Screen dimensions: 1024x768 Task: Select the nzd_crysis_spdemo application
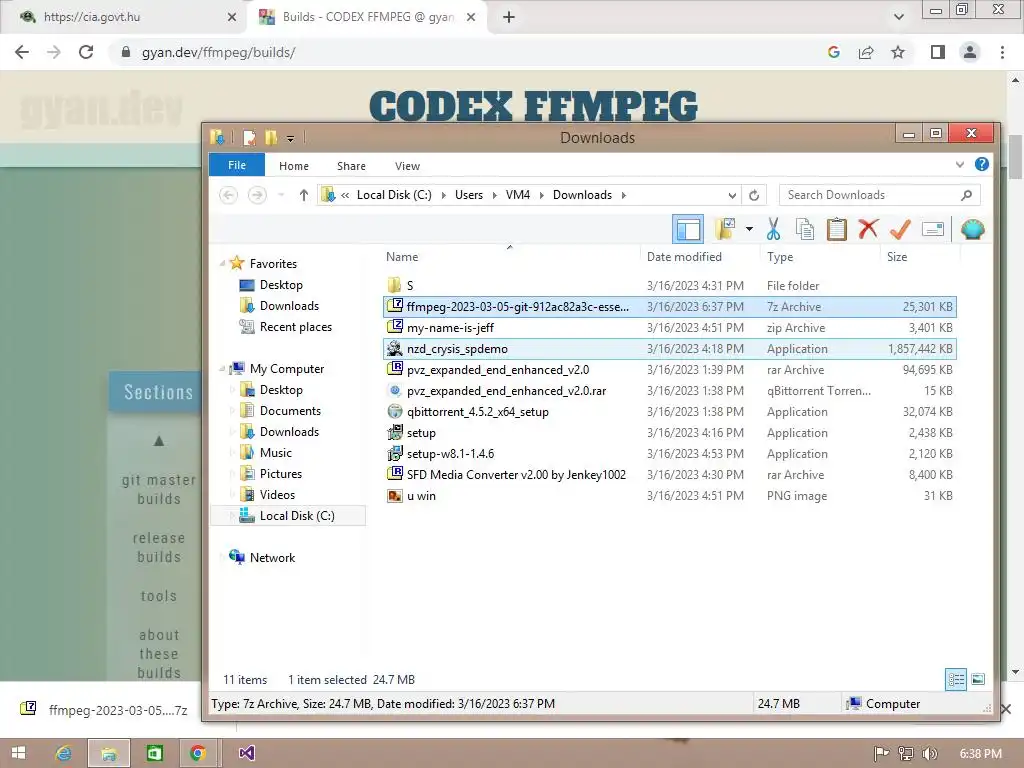(x=670, y=349)
